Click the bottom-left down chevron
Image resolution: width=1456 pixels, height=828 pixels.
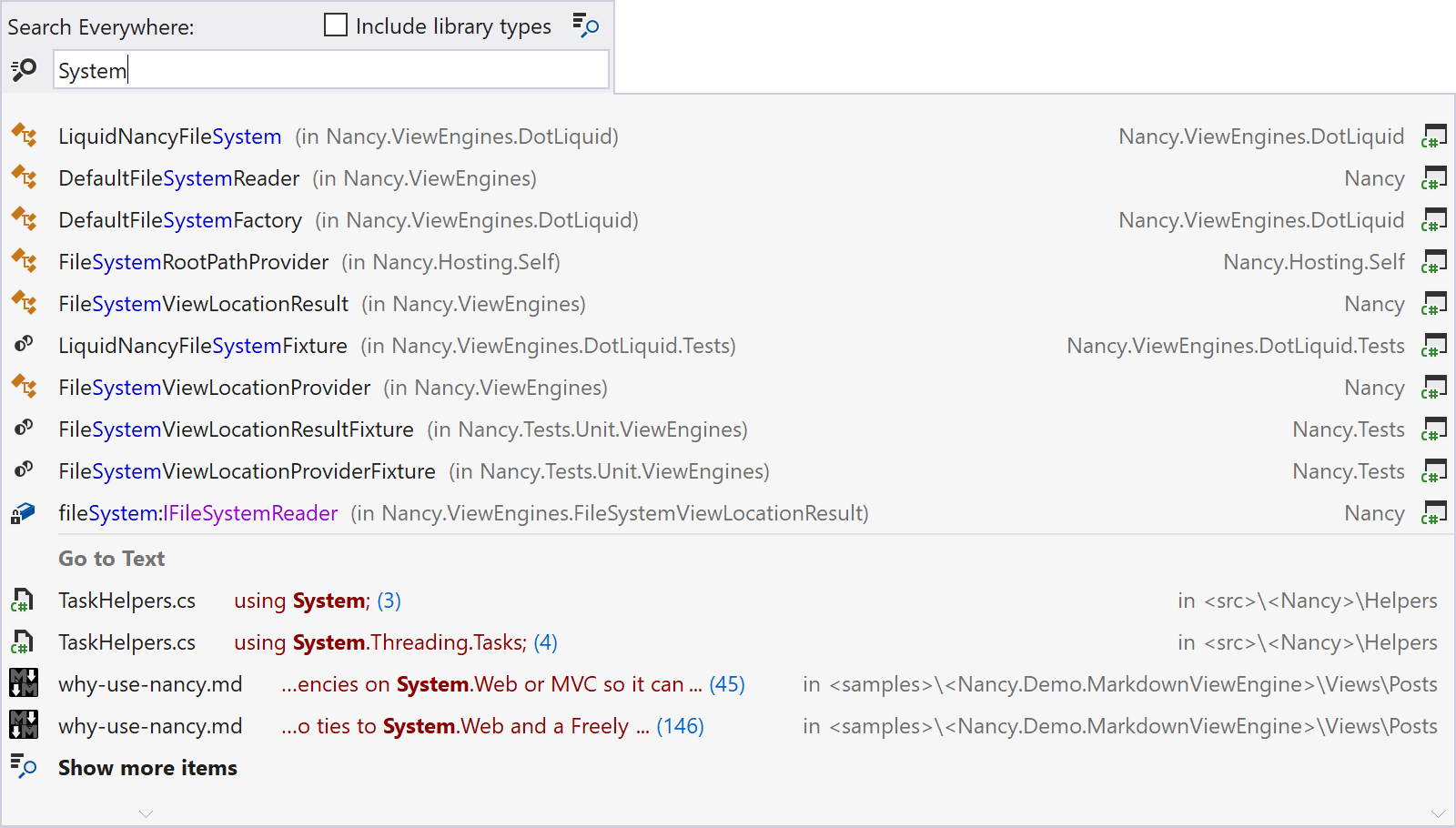point(146,813)
